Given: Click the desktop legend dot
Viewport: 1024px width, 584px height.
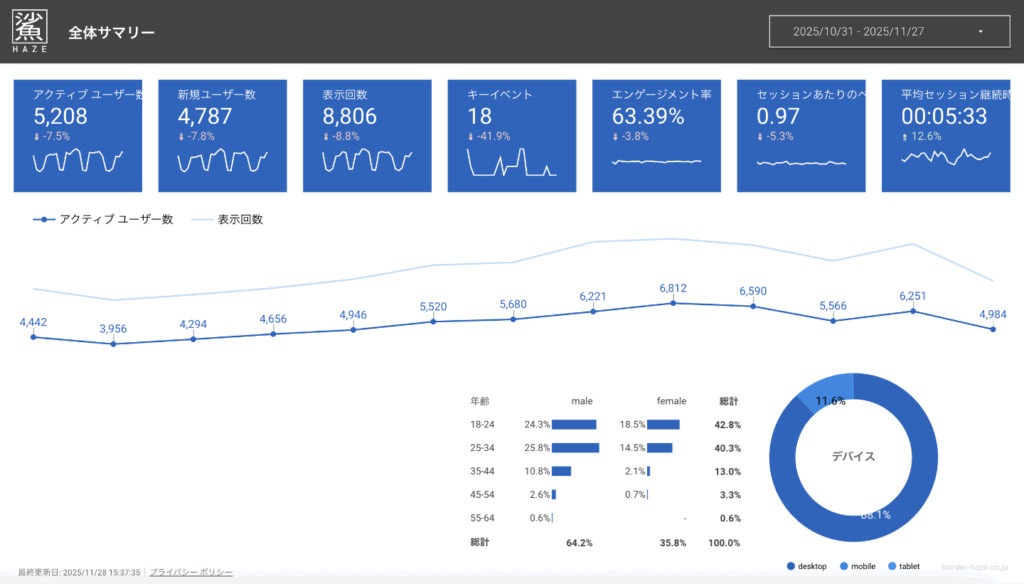Looking at the screenshot, I should [x=792, y=567].
